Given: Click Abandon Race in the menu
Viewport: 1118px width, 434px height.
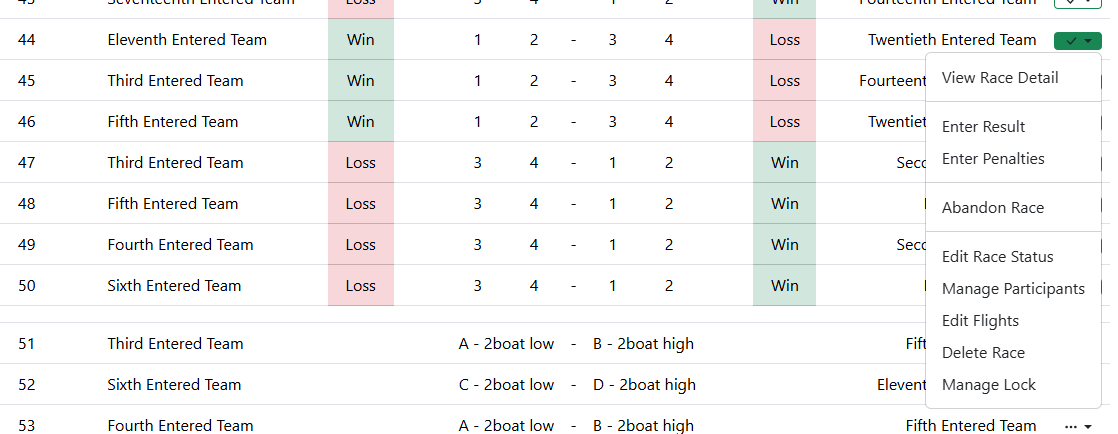Looking at the screenshot, I should (992, 208).
